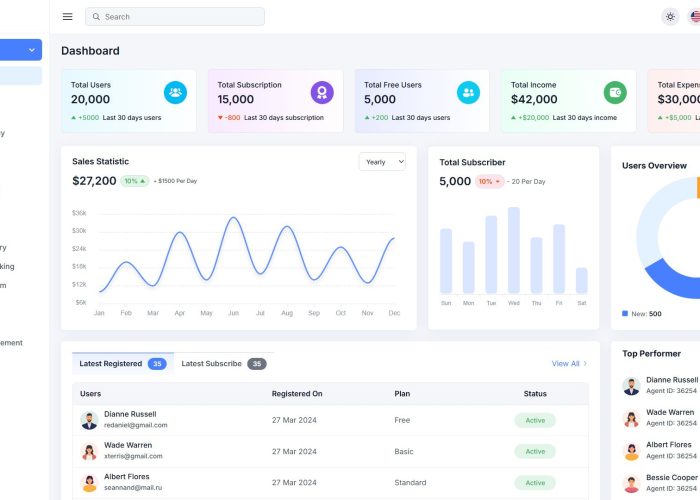Click the Search input field

point(175,17)
